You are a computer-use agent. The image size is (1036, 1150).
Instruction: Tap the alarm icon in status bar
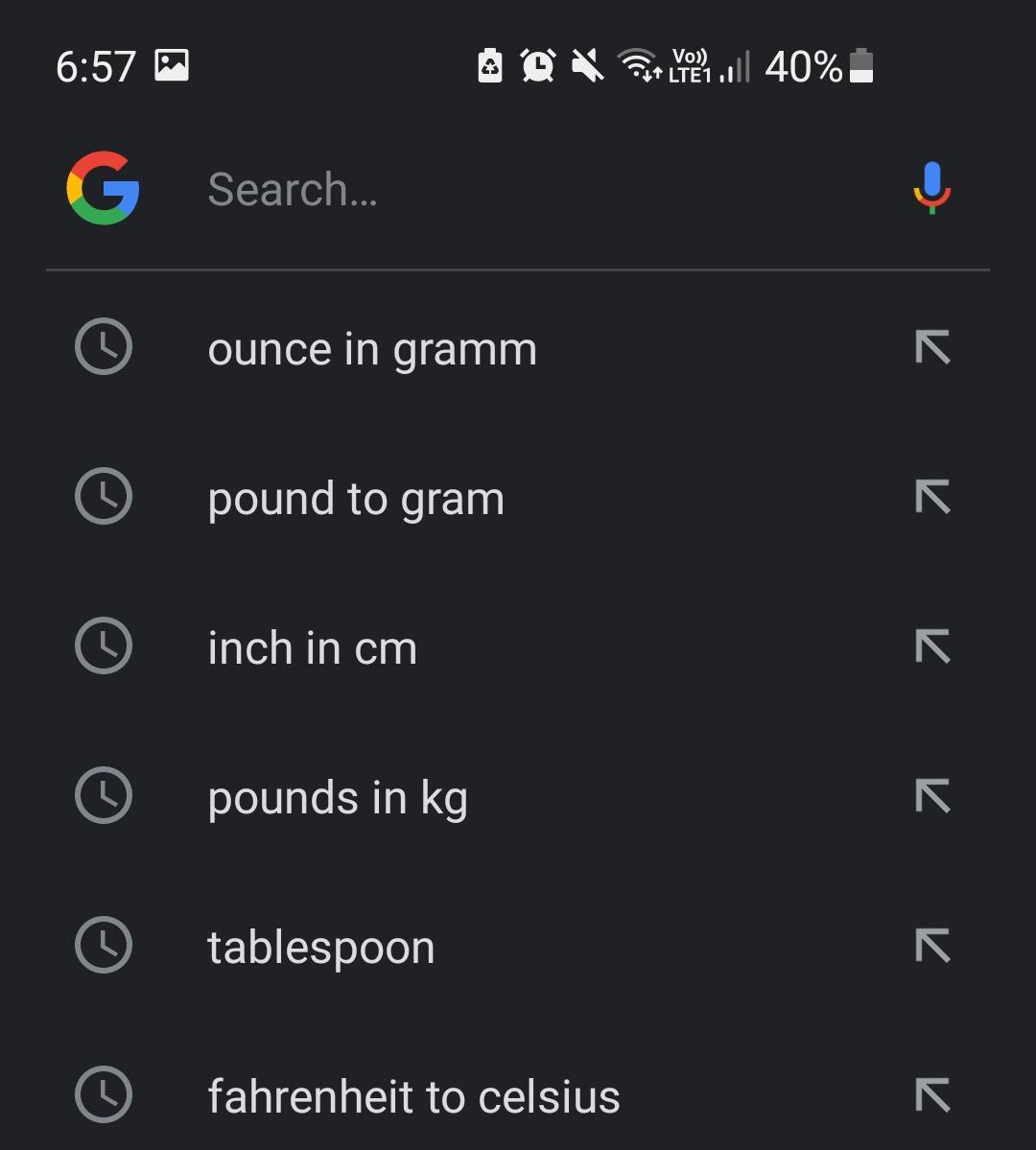[x=538, y=66]
